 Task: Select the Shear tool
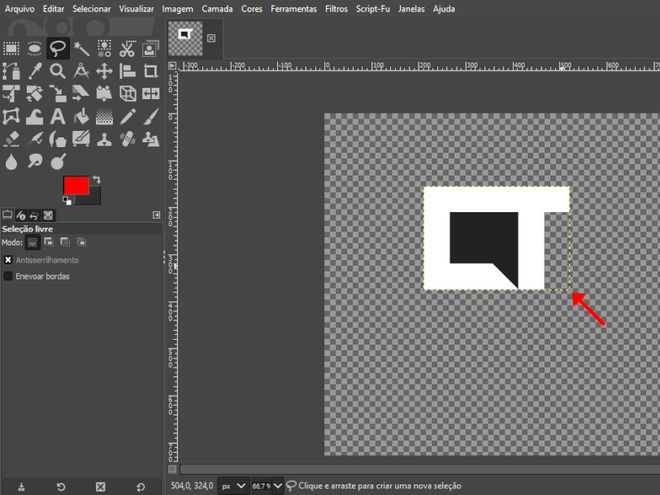tap(81, 93)
